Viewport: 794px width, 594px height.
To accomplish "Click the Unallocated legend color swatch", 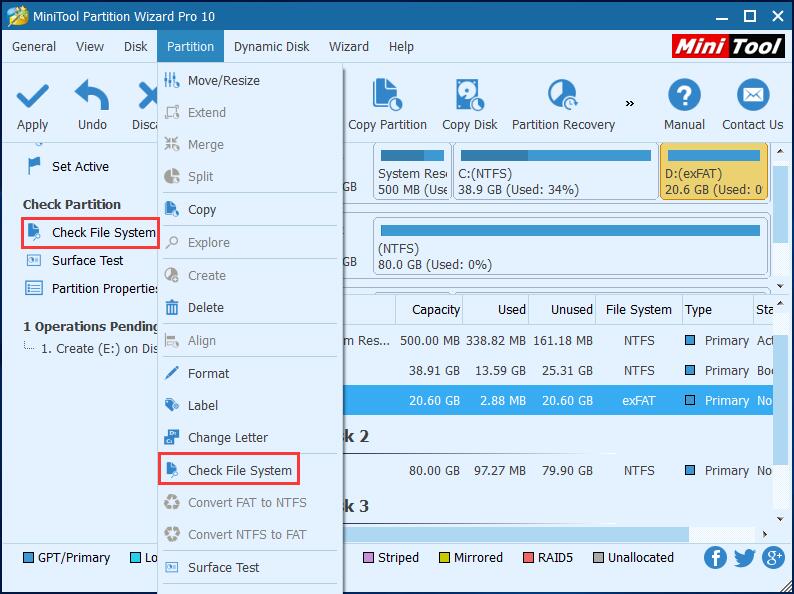I will pos(599,558).
